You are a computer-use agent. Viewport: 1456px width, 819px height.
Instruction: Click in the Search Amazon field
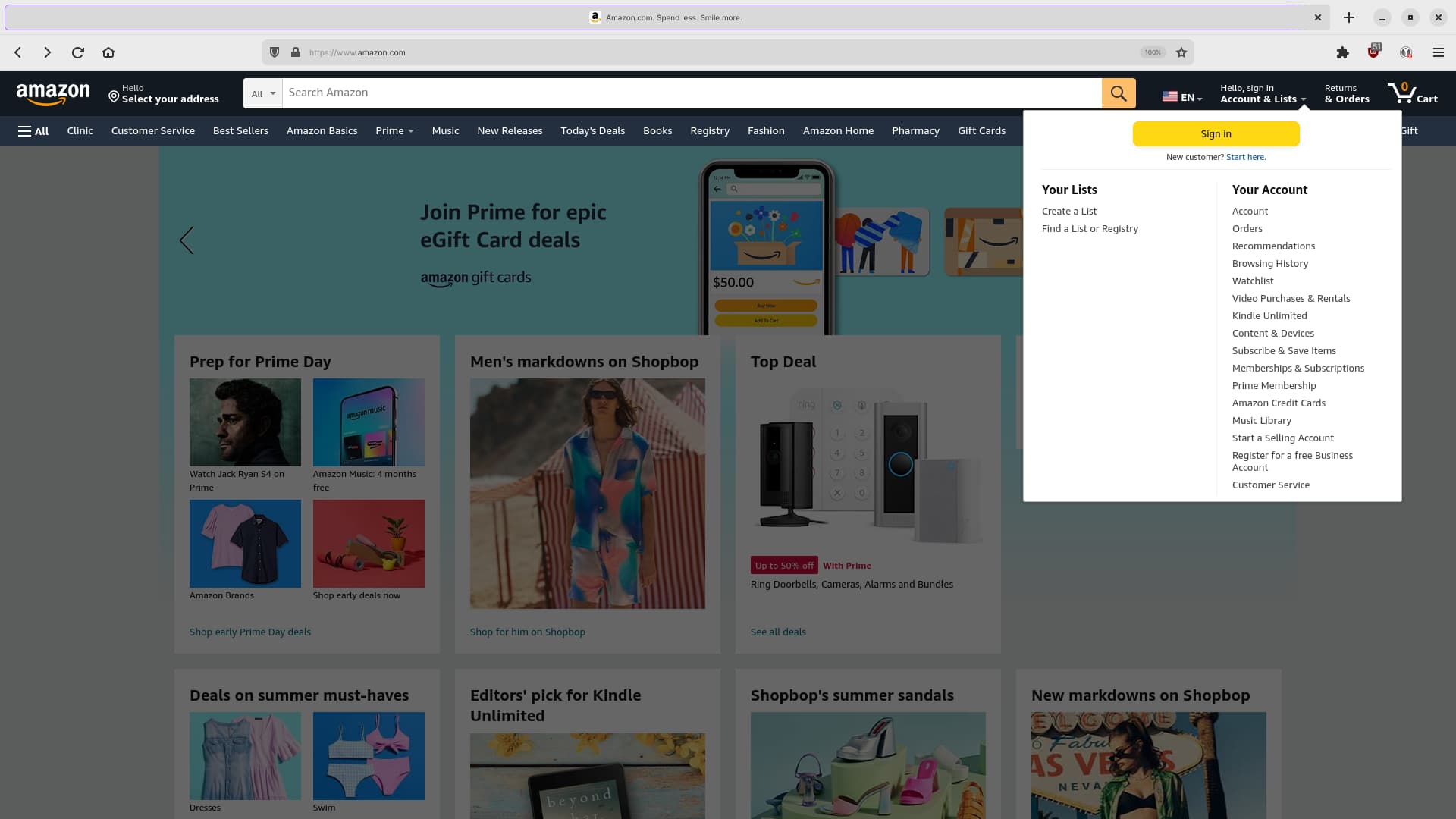point(692,93)
